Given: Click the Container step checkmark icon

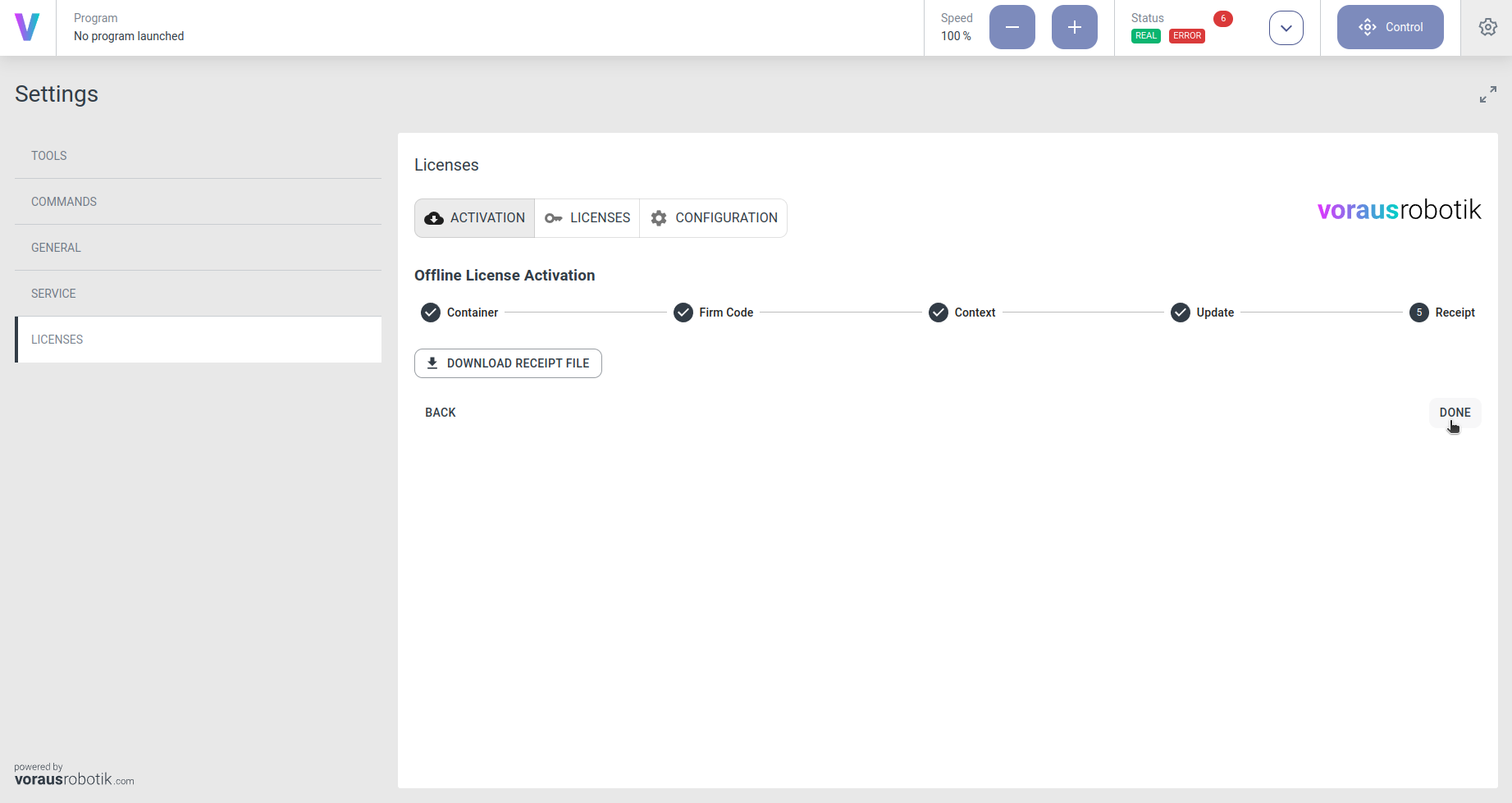Looking at the screenshot, I should tap(431, 313).
